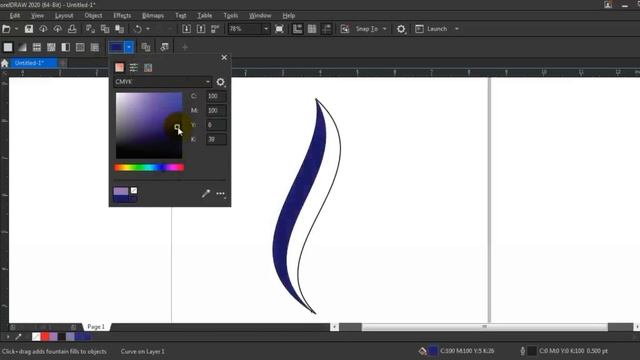640x360 pixels.
Task: Select the Two-color pattern fill icon
Action: click(66, 47)
